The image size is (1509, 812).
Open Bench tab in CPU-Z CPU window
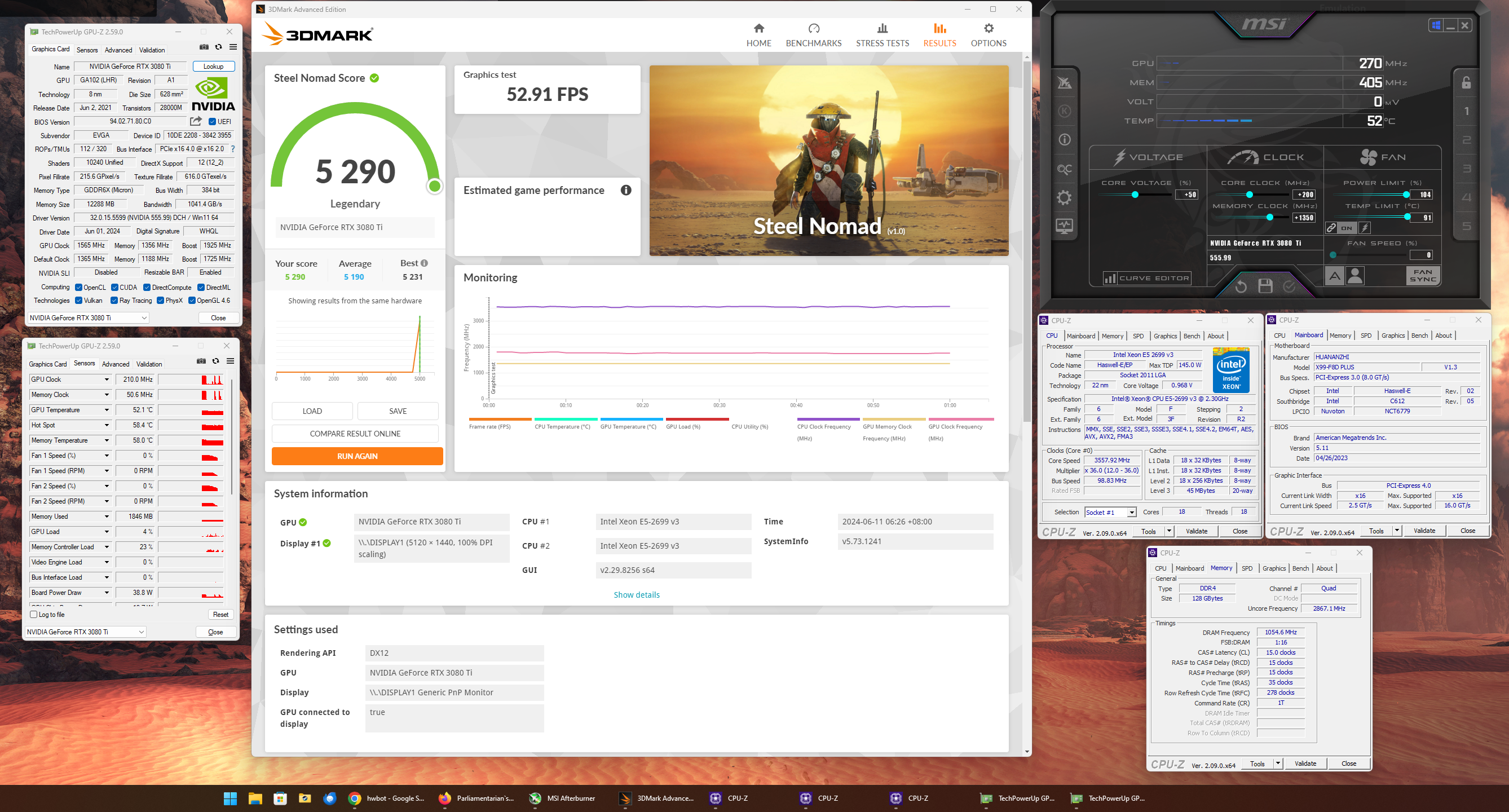coord(1192,336)
